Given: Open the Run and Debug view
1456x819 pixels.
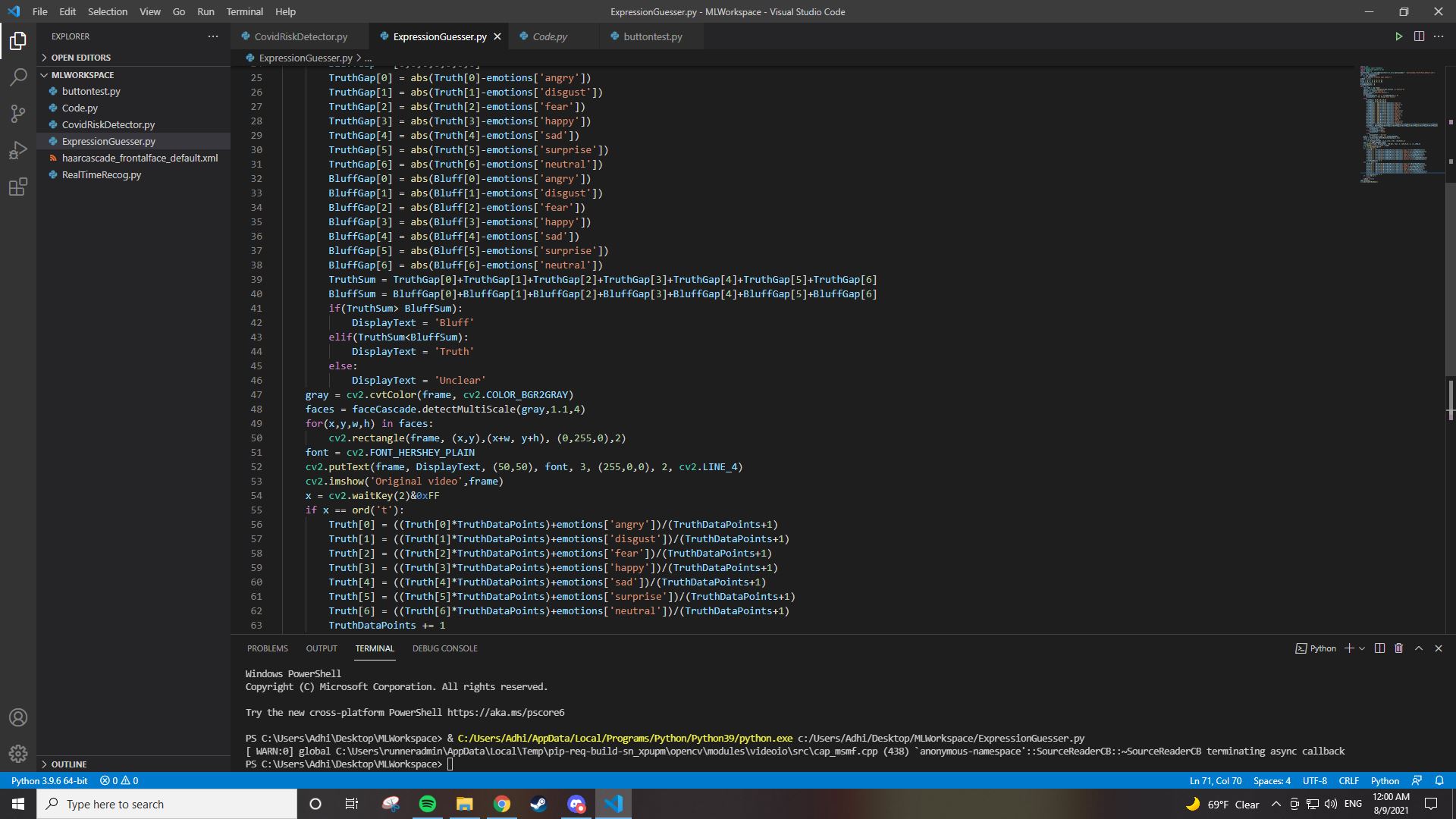Looking at the screenshot, I should 18,150.
